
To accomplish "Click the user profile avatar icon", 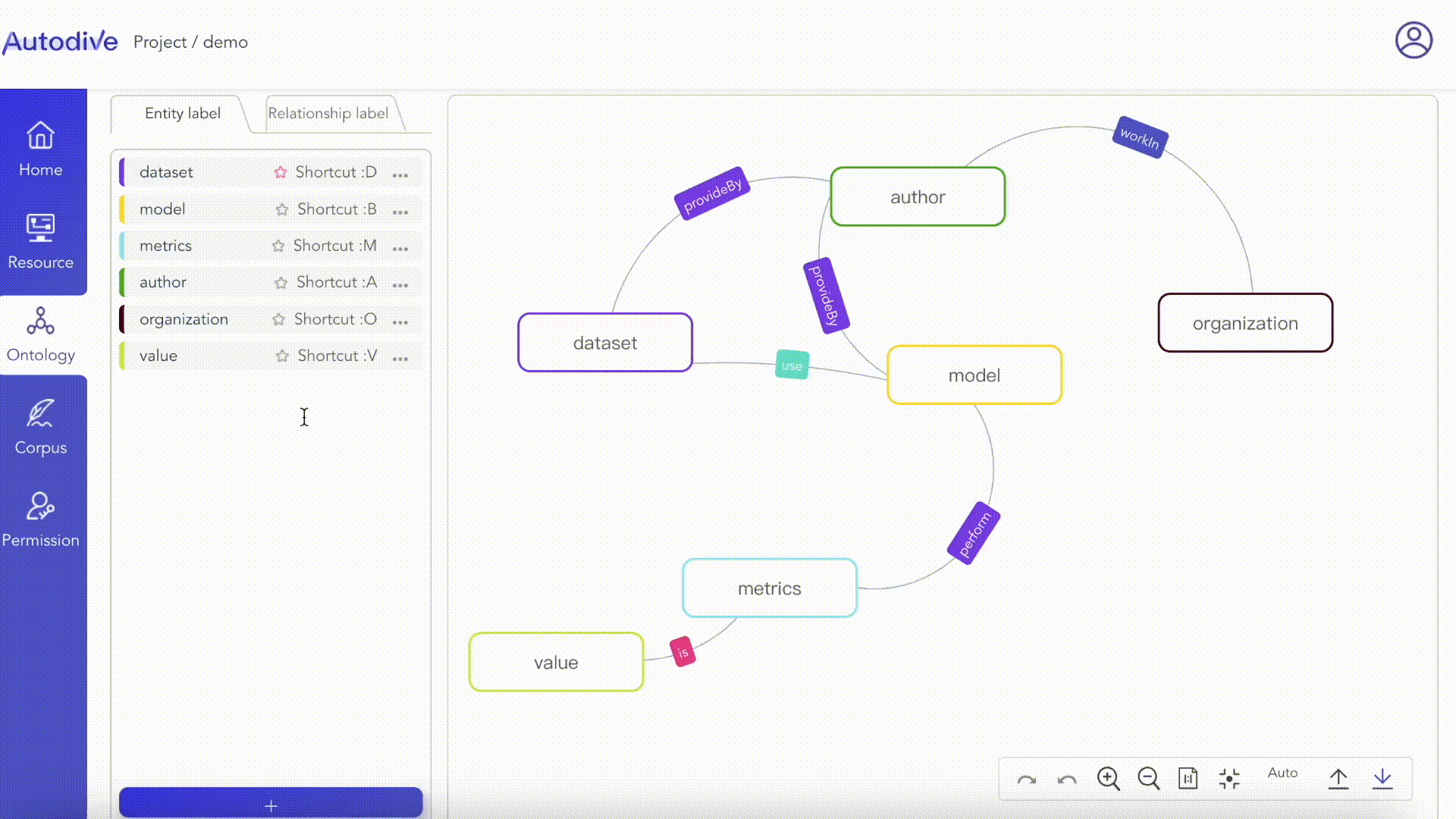I will [1414, 40].
